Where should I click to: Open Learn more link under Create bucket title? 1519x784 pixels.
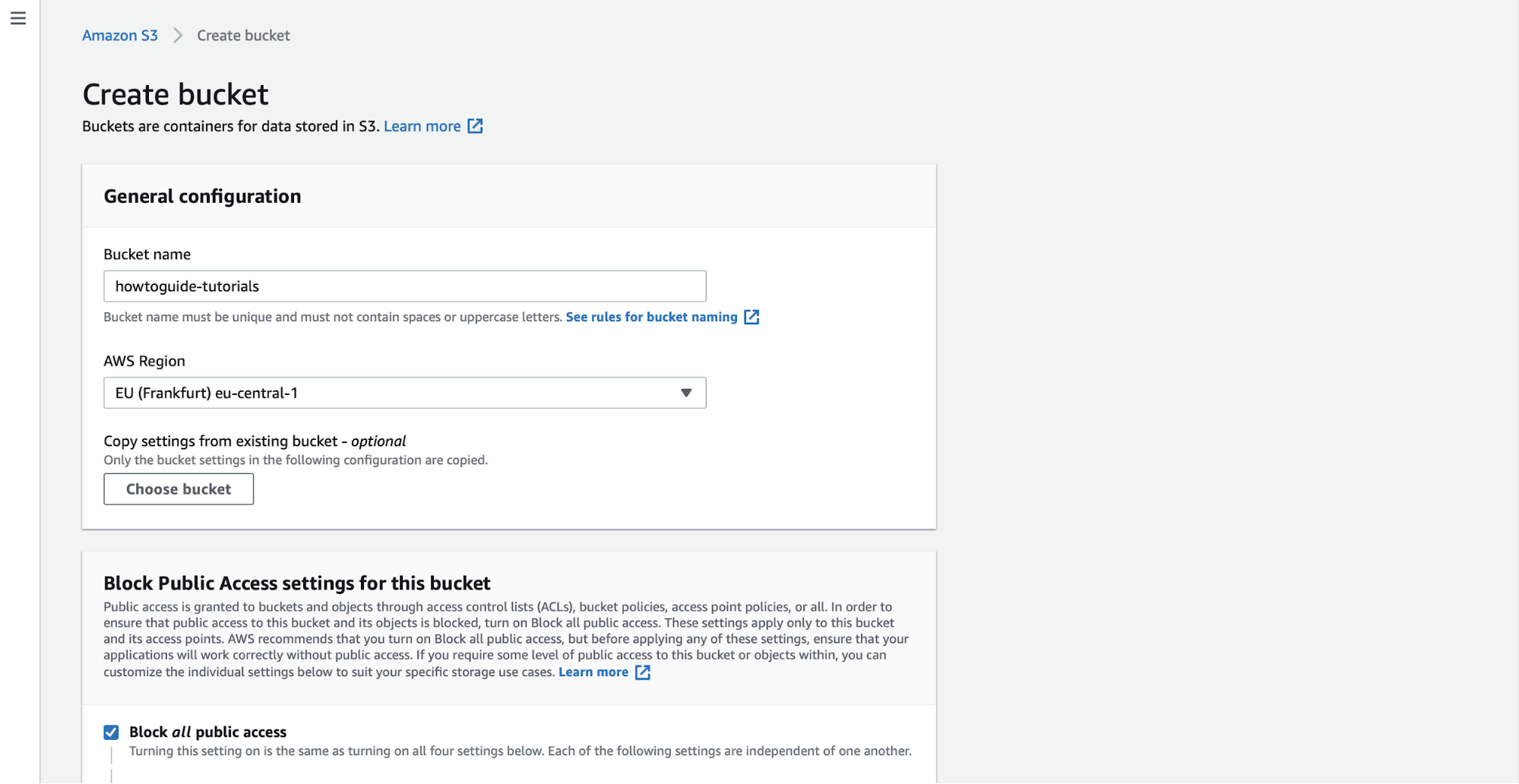click(422, 126)
